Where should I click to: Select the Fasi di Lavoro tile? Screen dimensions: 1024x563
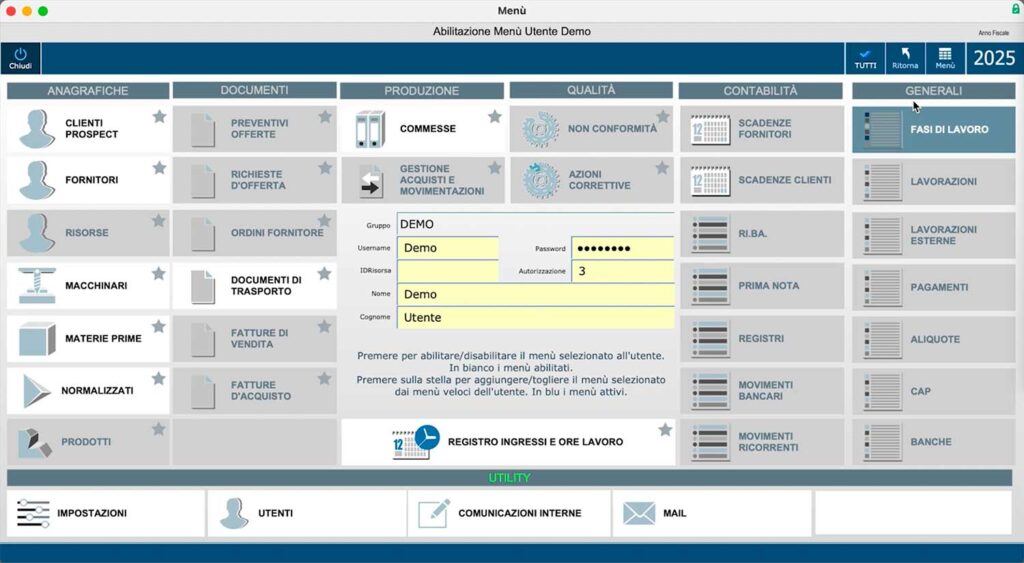(x=934, y=129)
